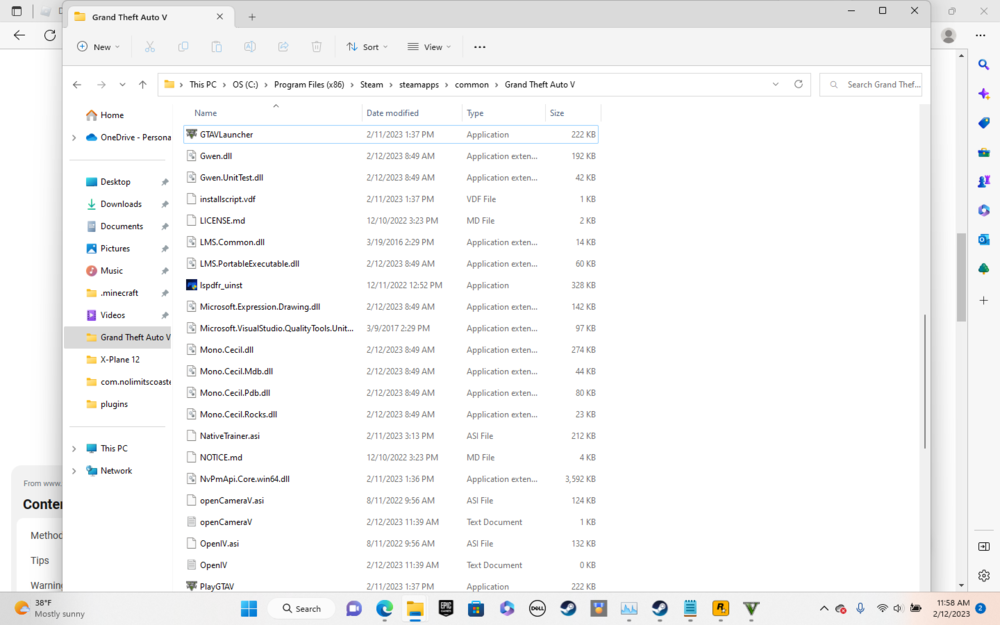The height and width of the screenshot is (625, 1000).
Task: Expand the This PC tree item
Action: [x=73, y=448]
